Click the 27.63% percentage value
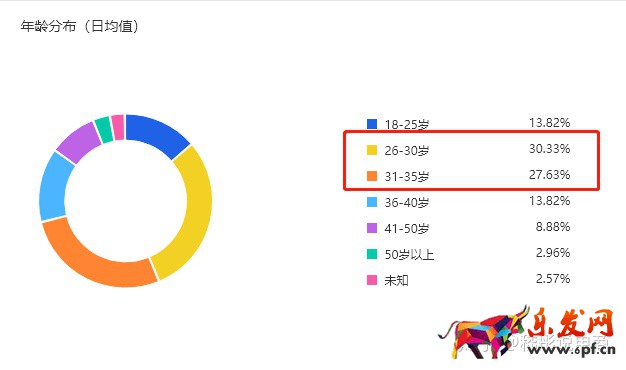This screenshot has width=626, height=370. coord(549,174)
